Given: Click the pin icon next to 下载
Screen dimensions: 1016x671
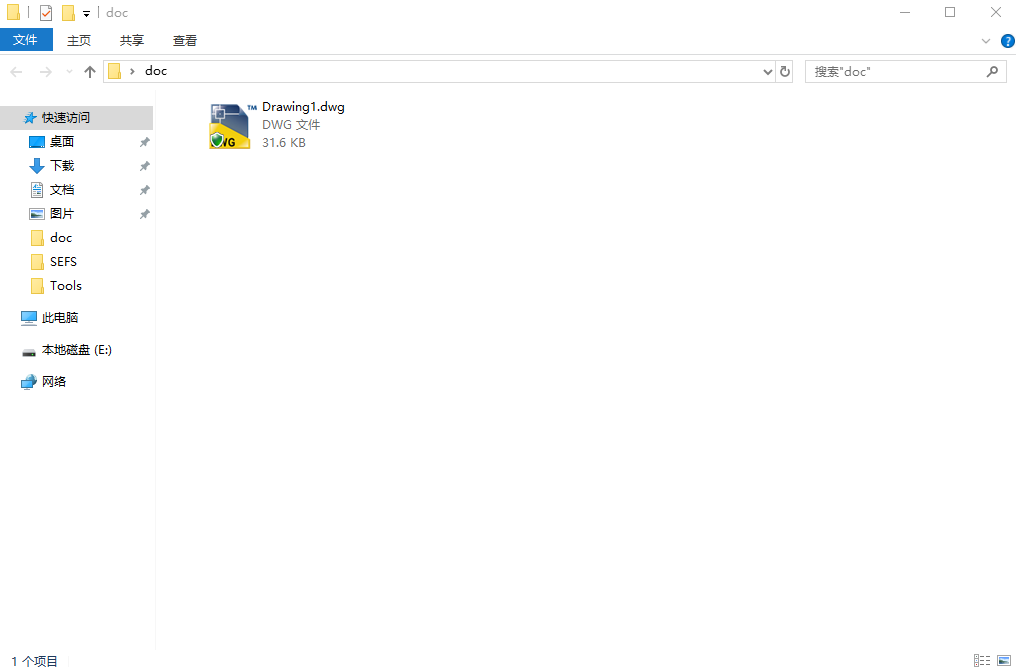Looking at the screenshot, I should point(144,166).
